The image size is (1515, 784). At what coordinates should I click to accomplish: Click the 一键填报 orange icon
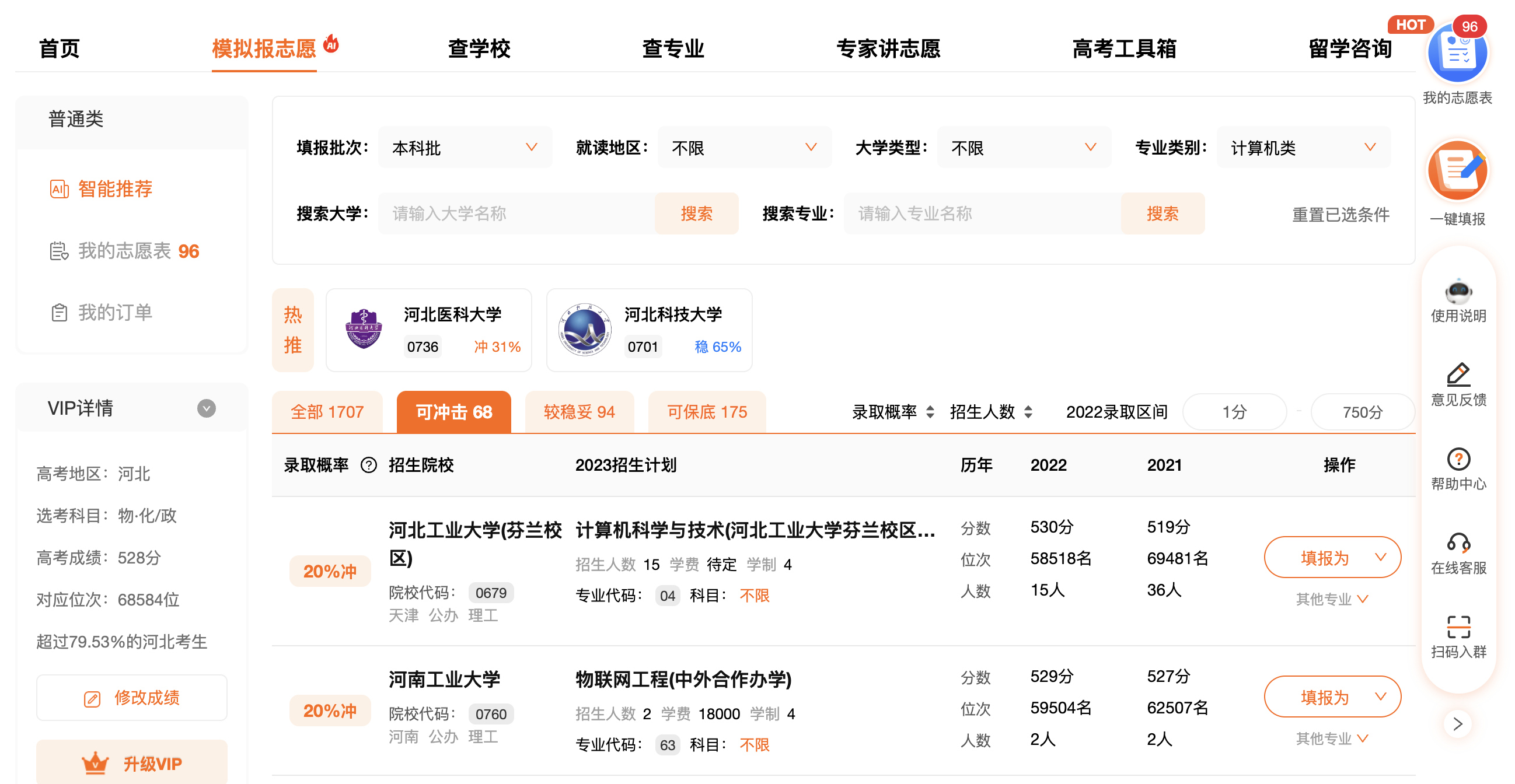click(1457, 171)
